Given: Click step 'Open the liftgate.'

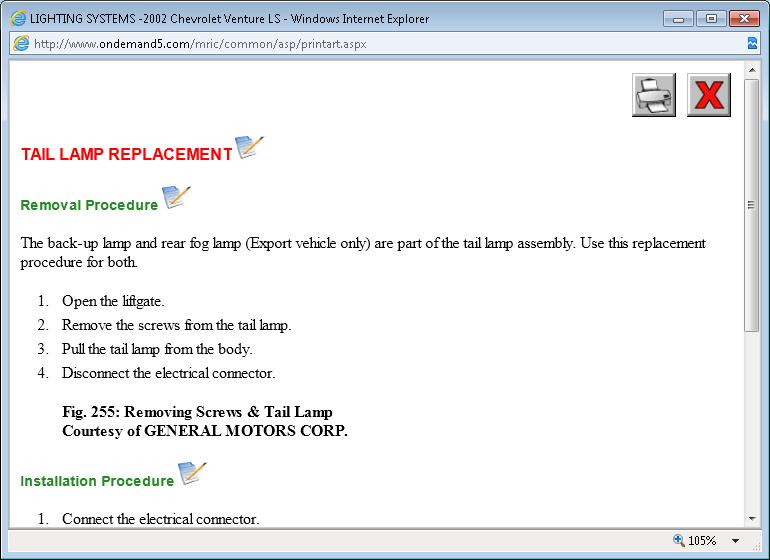Looking at the screenshot, I should pos(113,301).
